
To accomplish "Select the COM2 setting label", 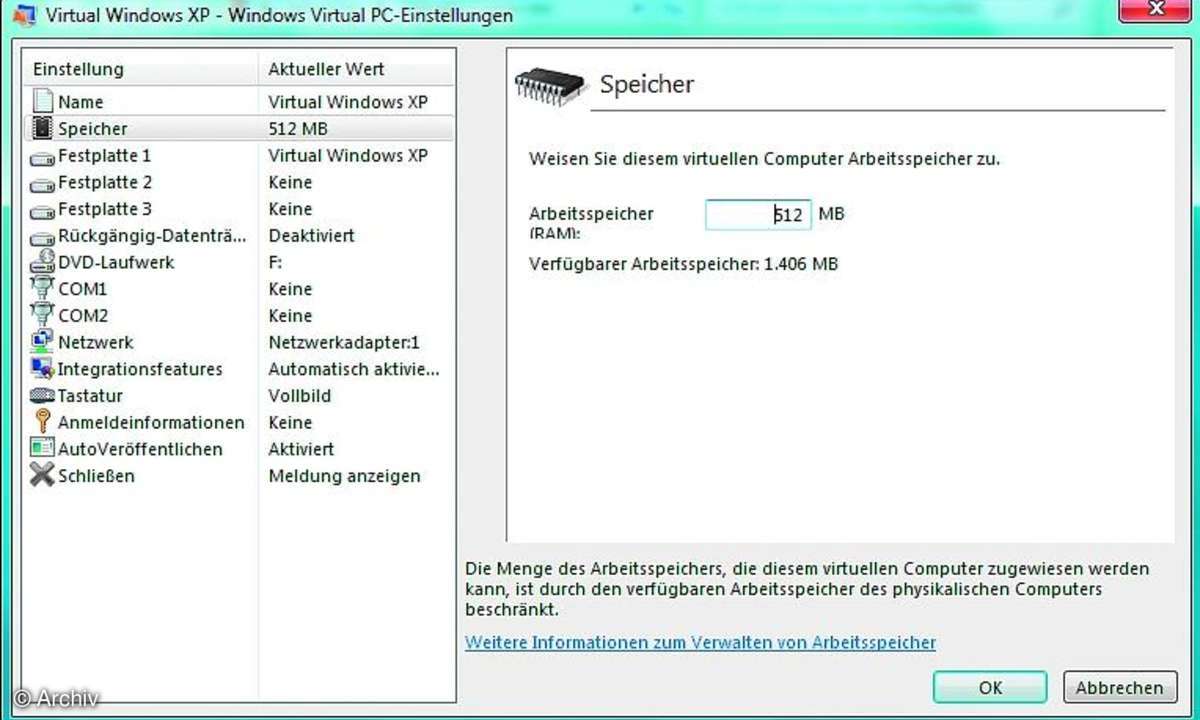I will 83,316.
